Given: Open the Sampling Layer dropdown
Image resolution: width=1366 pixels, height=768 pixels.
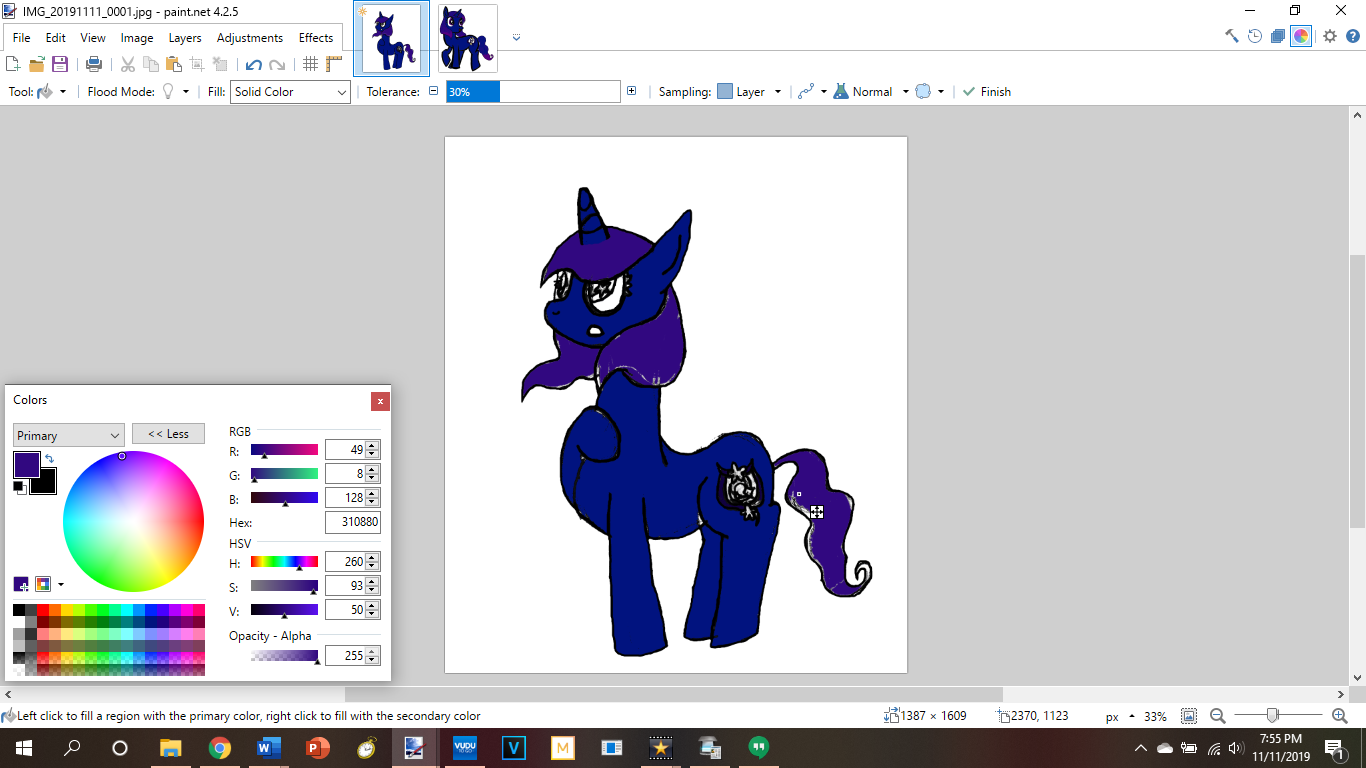Looking at the screenshot, I should coord(750,92).
